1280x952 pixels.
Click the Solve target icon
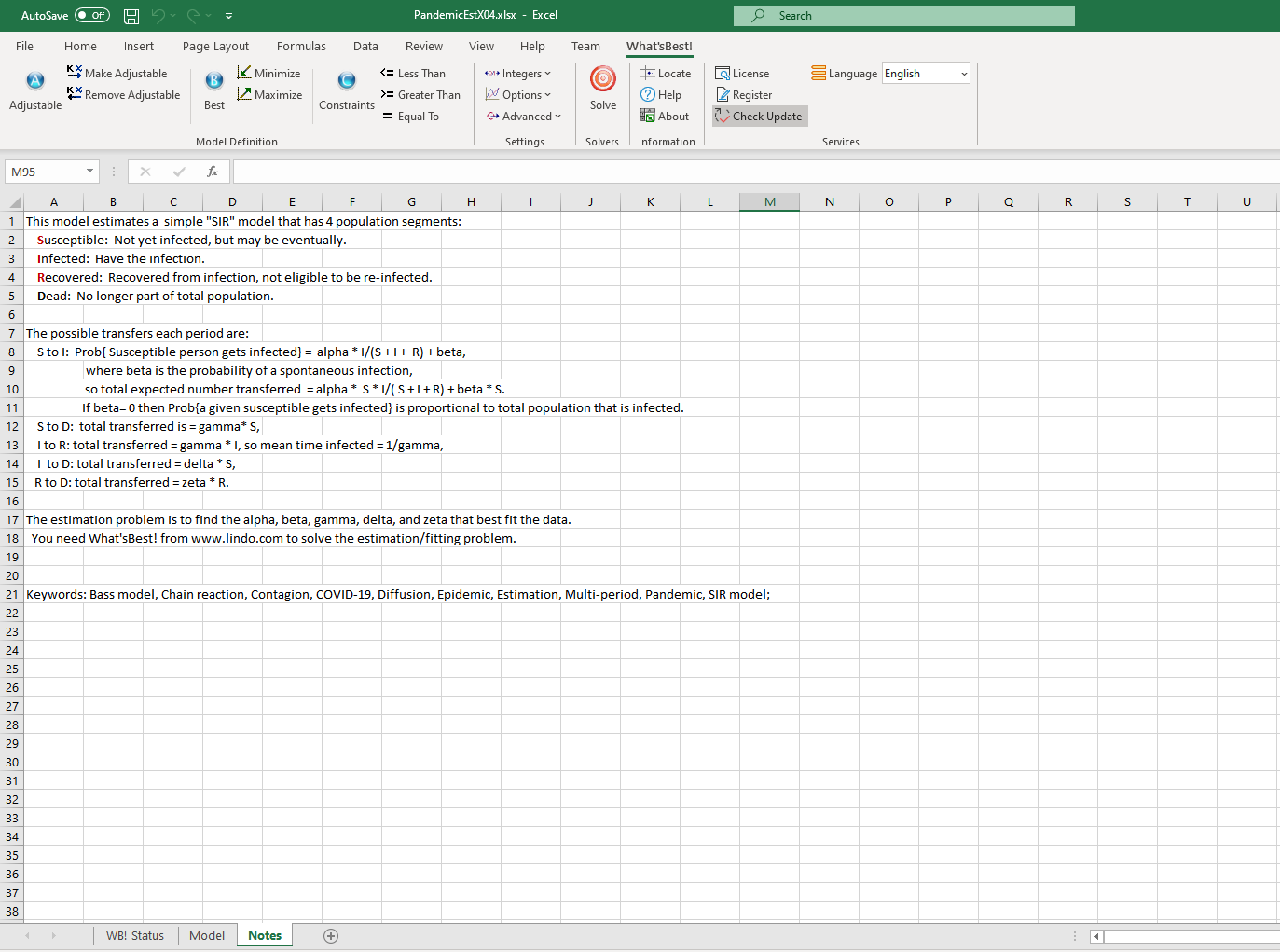[602, 80]
